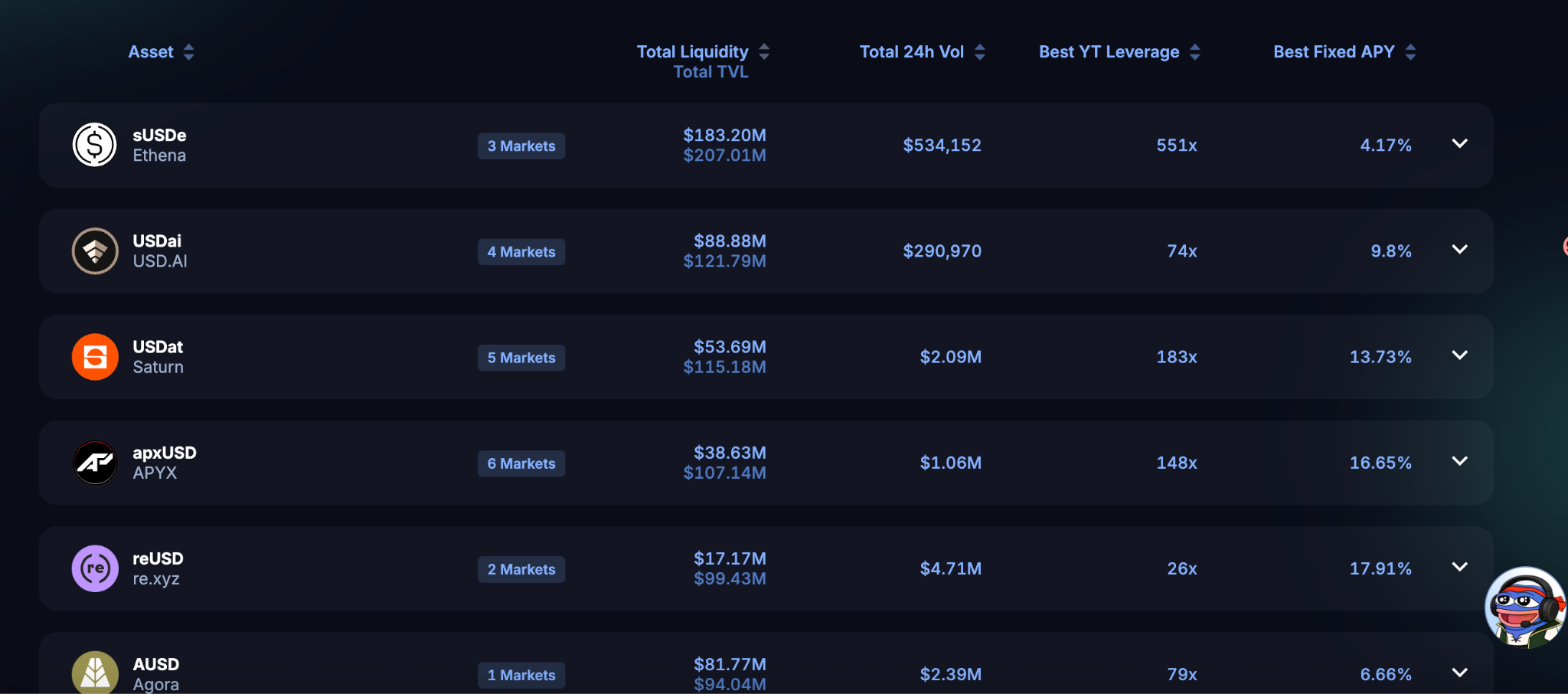The width and height of the screenshot is (1568, 694).
Task: Click the 3 Markets badge for sUSDe
Action: tap(521, 146)
